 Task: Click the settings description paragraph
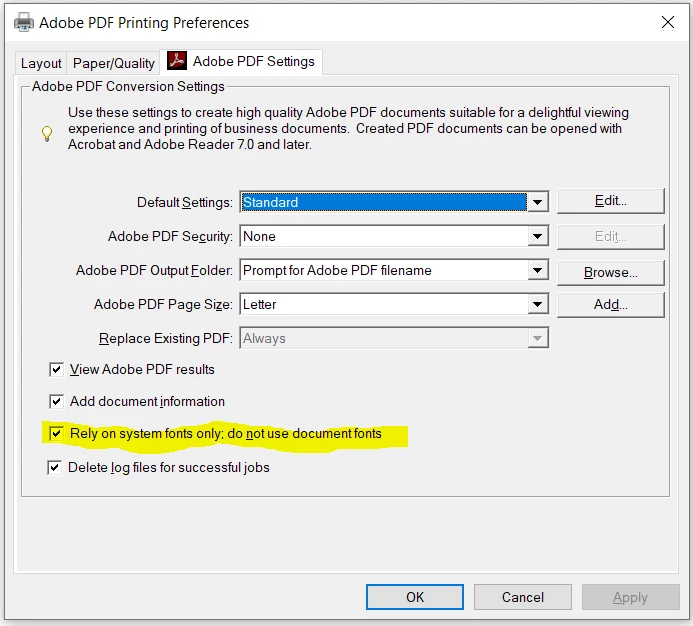tap(348, 129)
